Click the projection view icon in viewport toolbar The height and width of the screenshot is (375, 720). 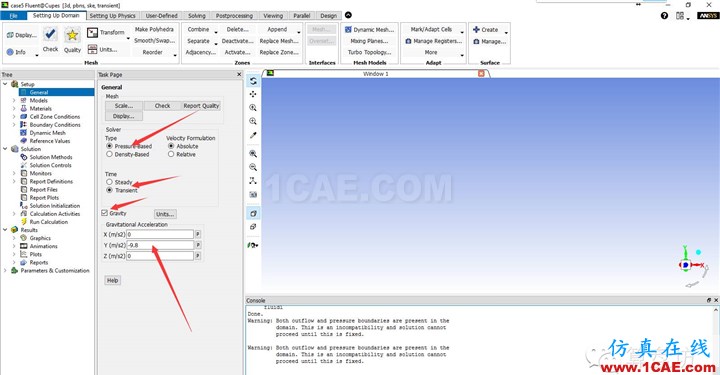[253, 213]
